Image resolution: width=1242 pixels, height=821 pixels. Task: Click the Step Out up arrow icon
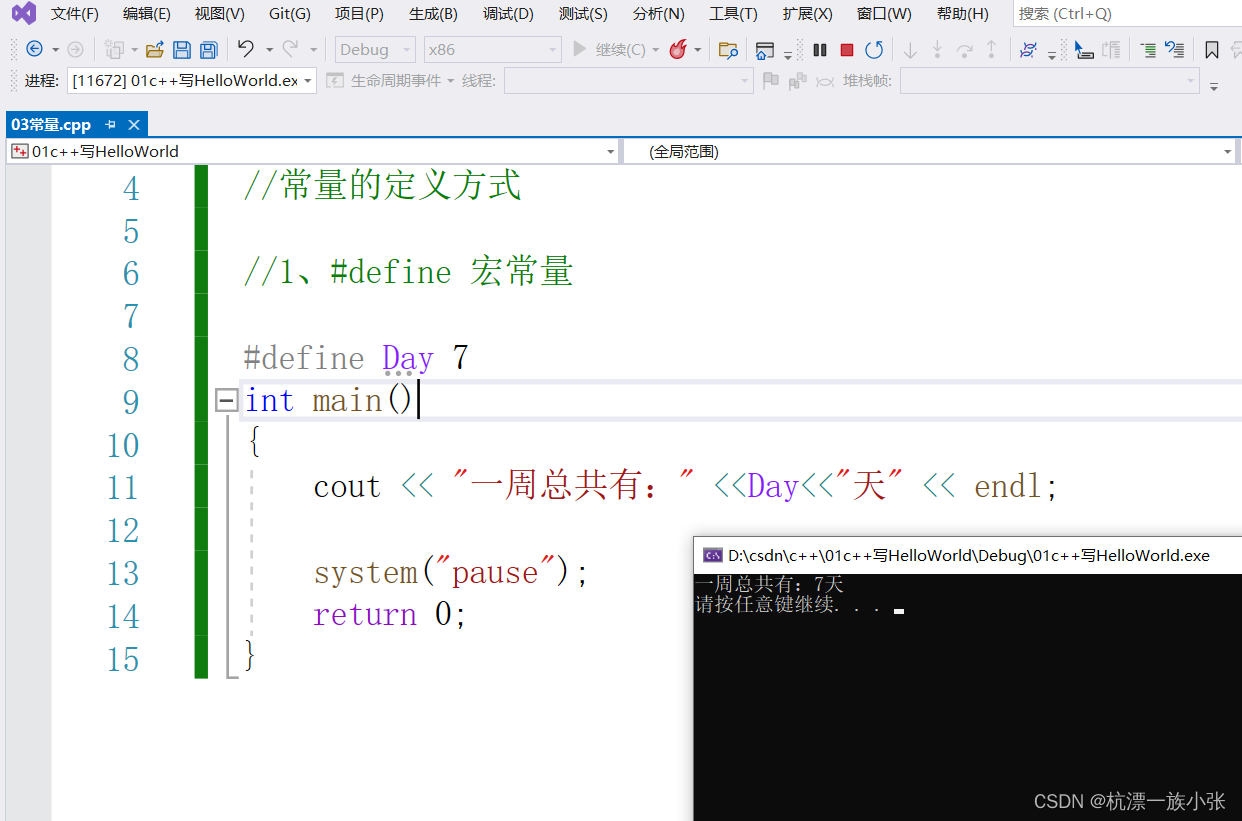pyautogui.click(x=991, y=49)
